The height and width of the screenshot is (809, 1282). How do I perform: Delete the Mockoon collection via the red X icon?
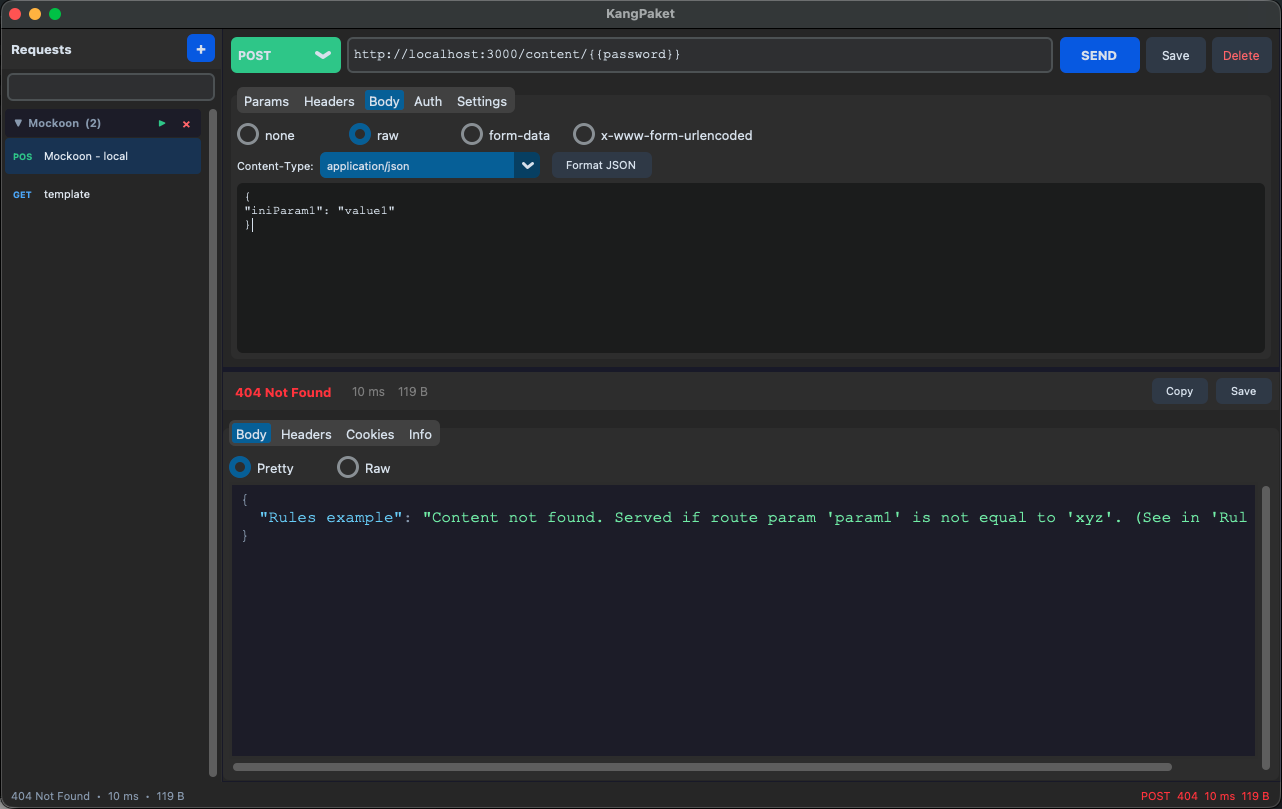185,123
